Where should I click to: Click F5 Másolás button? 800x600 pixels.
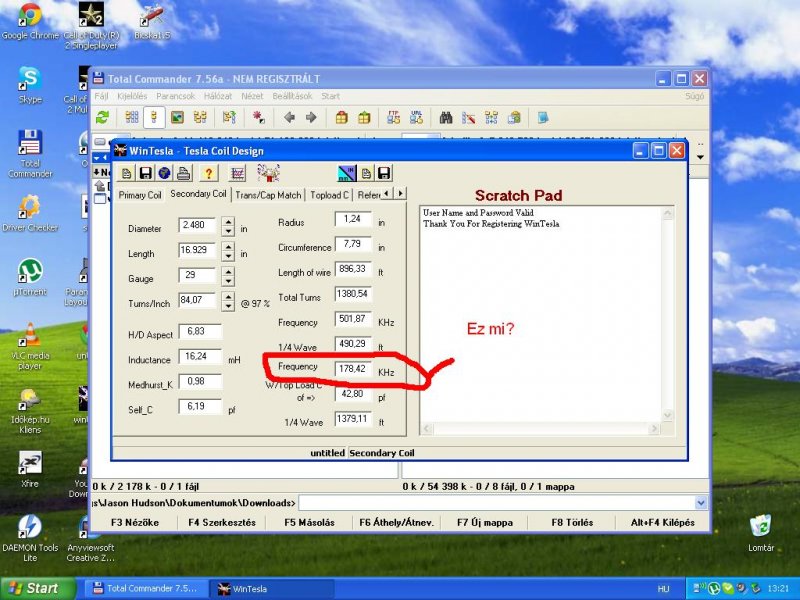309,522
